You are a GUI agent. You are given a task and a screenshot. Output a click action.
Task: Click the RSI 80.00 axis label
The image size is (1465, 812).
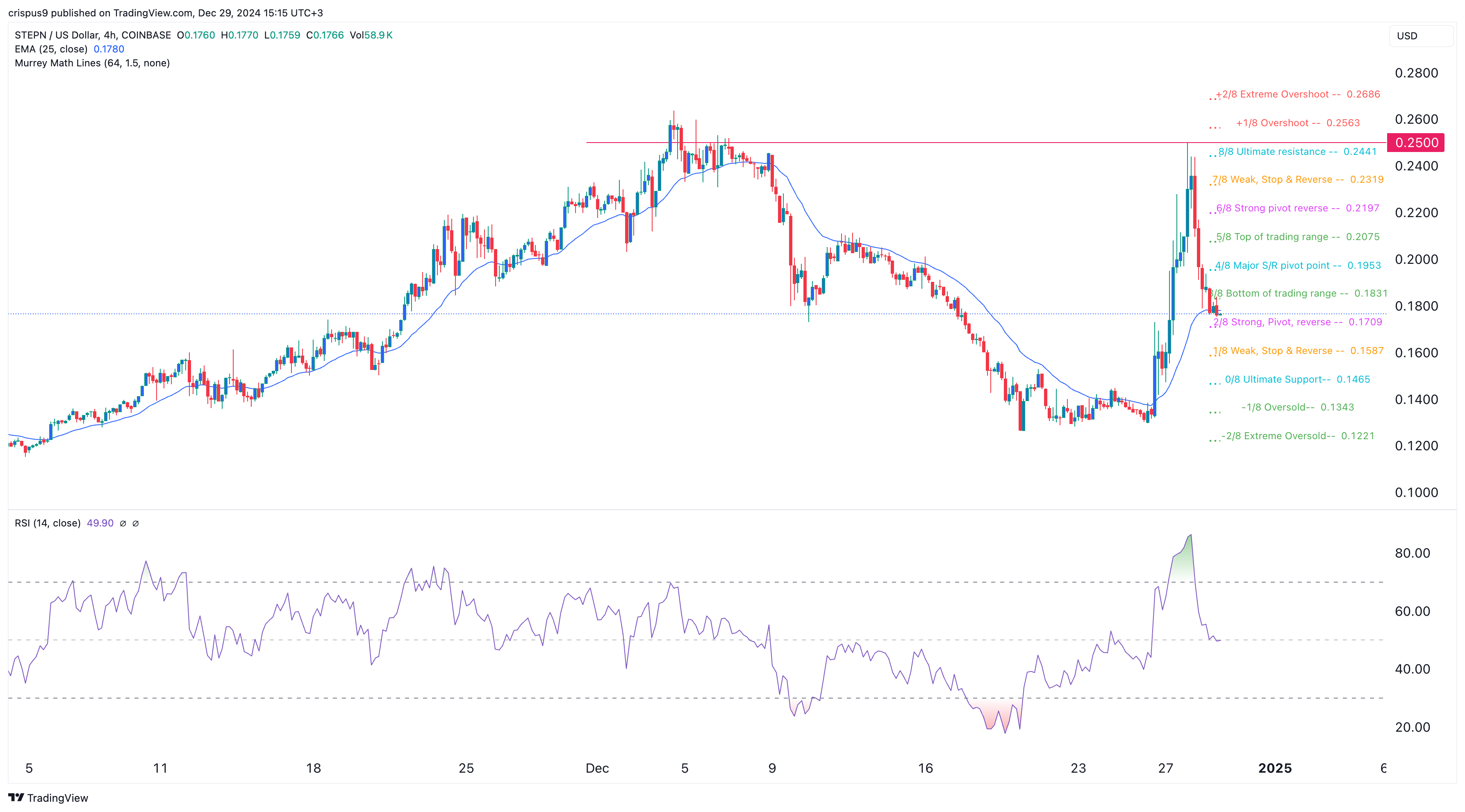point(1412,553)
